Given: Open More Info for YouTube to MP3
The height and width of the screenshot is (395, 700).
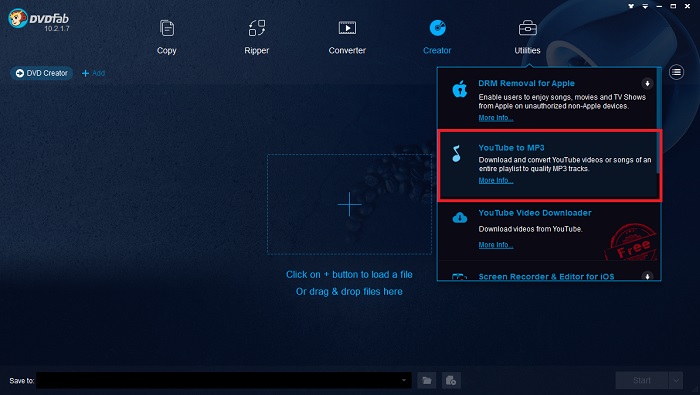Looking at the screenshot, I should click(x=496, y=180).
